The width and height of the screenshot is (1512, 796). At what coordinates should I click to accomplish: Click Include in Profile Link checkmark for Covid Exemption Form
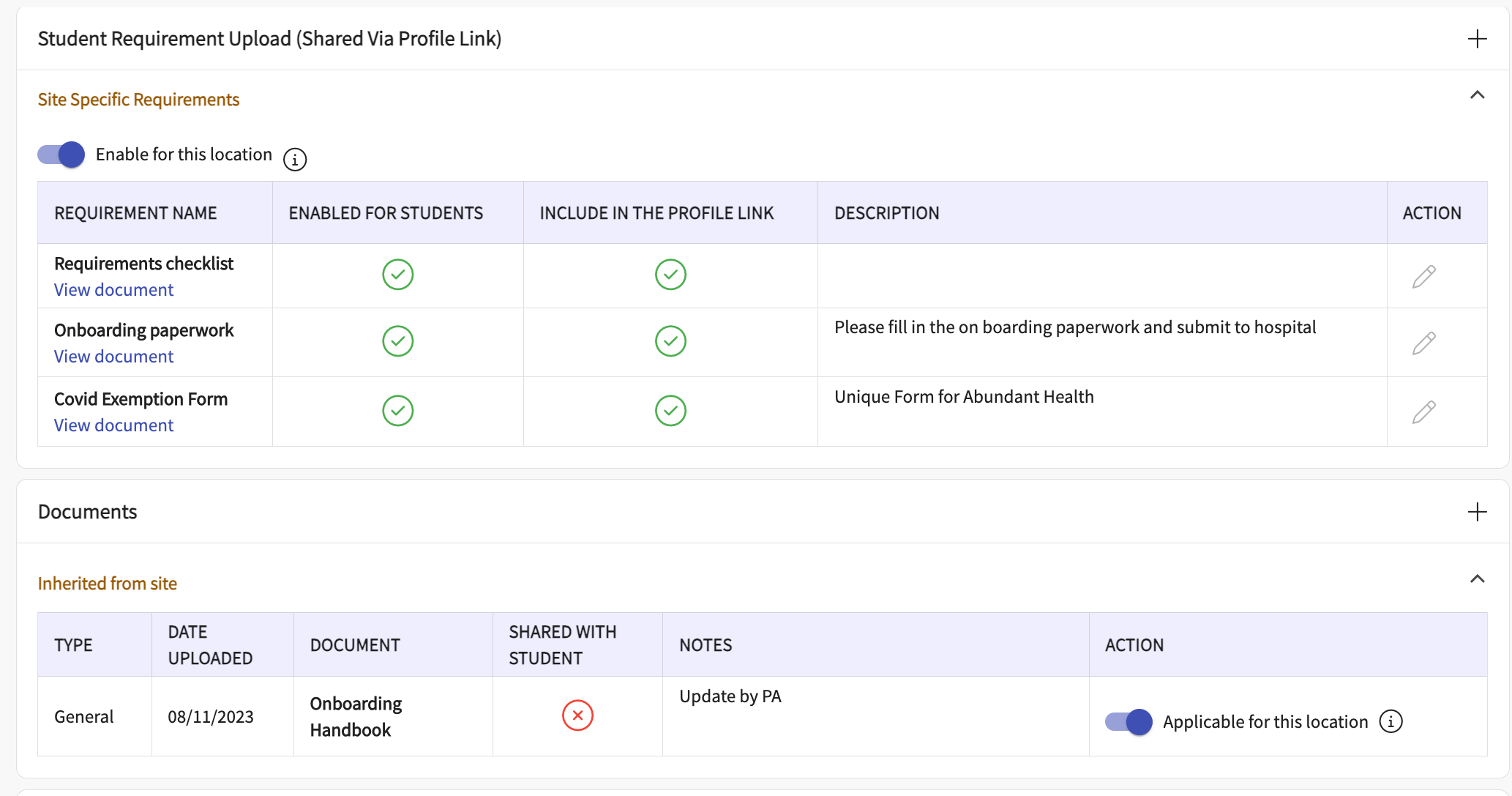pos(670,411)
